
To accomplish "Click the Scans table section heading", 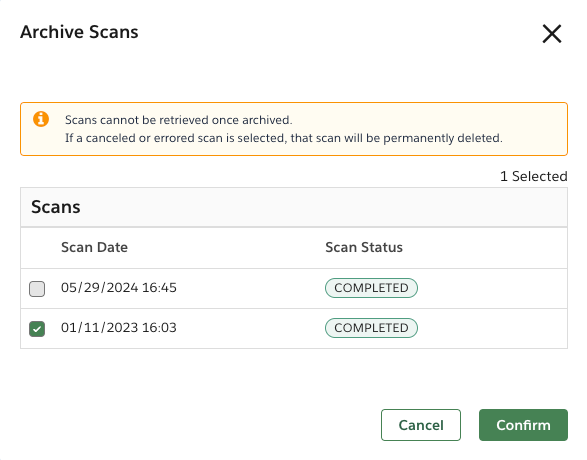I will 56,207.
